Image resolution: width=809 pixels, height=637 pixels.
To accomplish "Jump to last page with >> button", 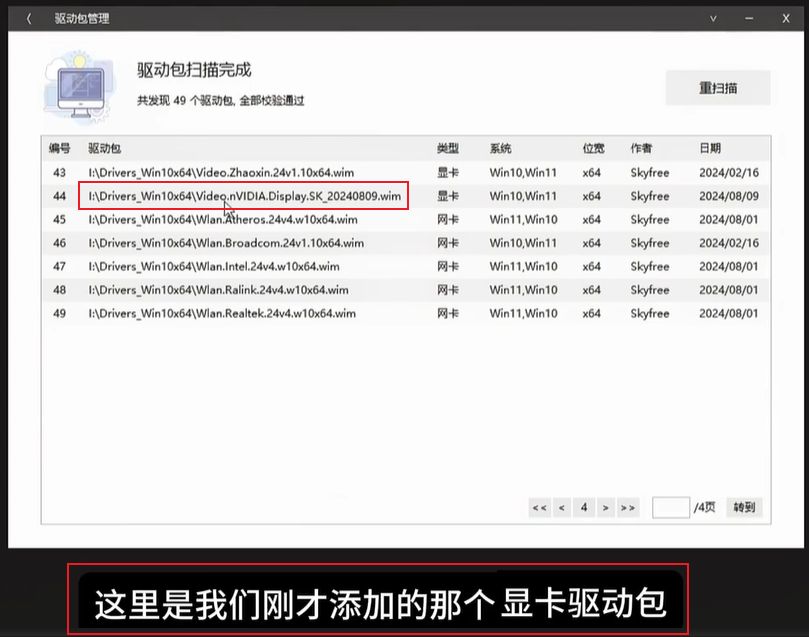I will click(628, 508).
